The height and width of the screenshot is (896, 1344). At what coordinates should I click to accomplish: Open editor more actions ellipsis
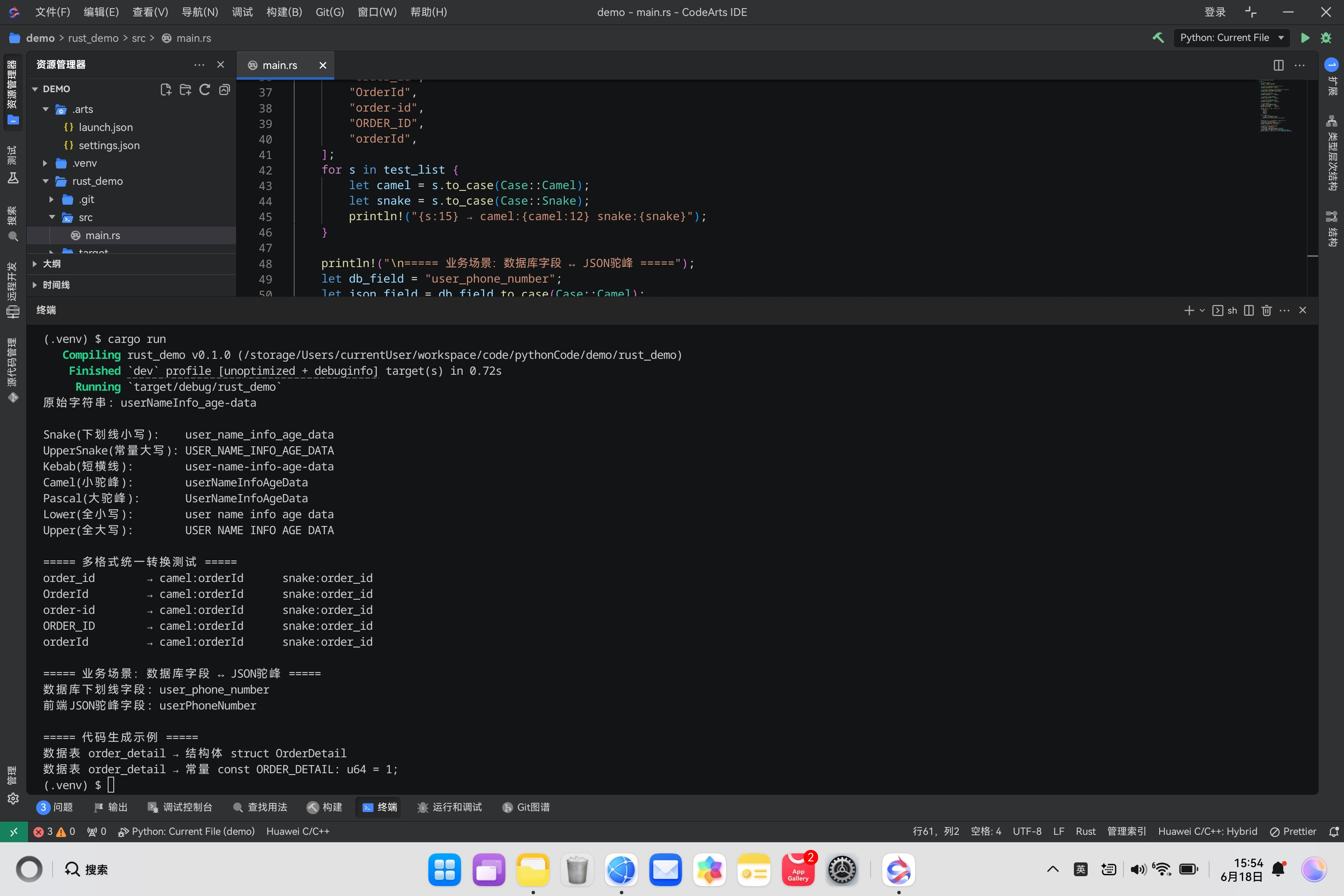[x=1300, y=65]
